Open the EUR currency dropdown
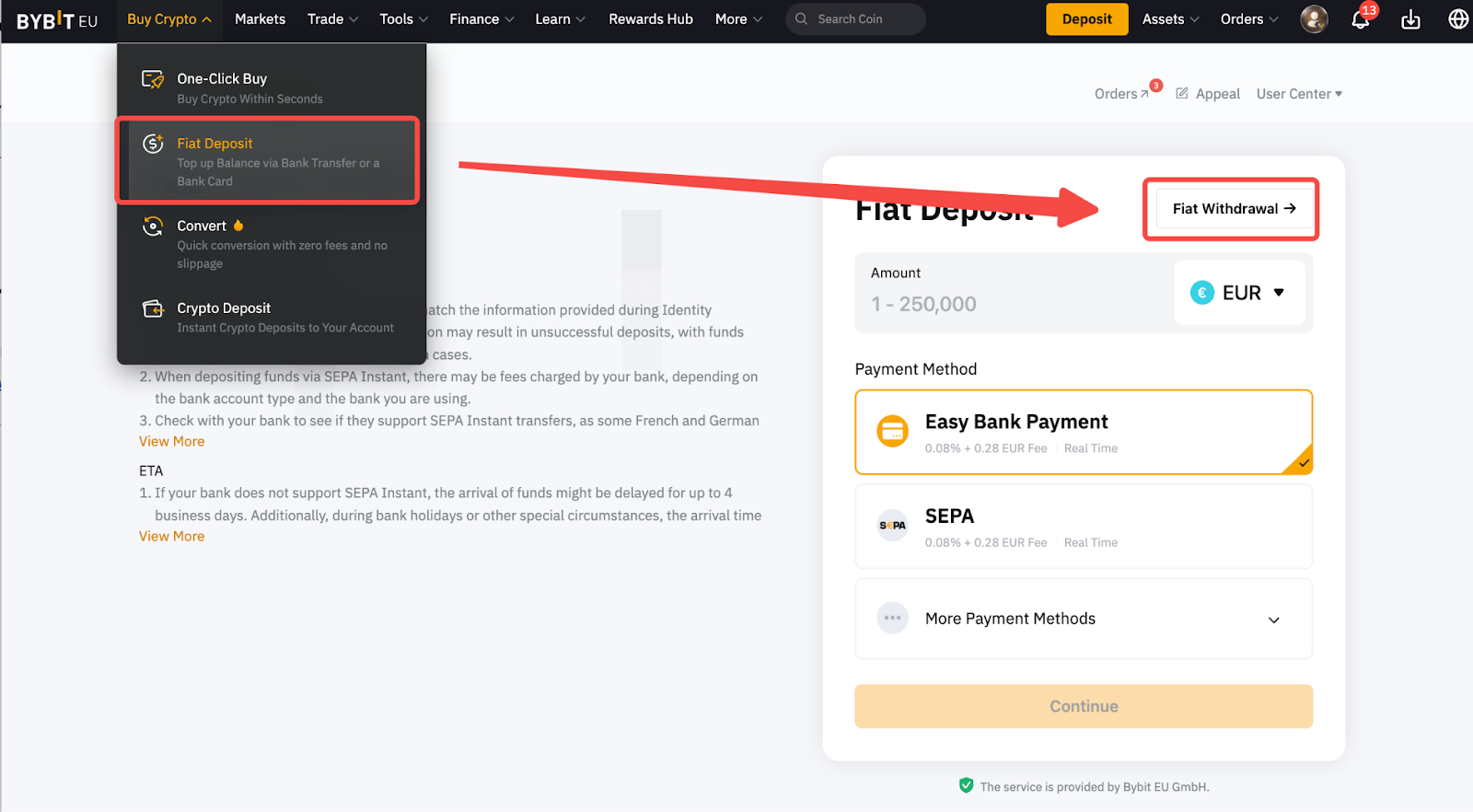This screenshot has height=812, width=1473. [1239, 293]
